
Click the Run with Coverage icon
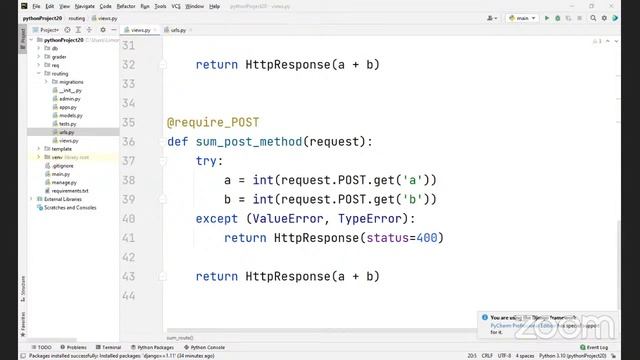pyautogui.click(x=568, y=18)
